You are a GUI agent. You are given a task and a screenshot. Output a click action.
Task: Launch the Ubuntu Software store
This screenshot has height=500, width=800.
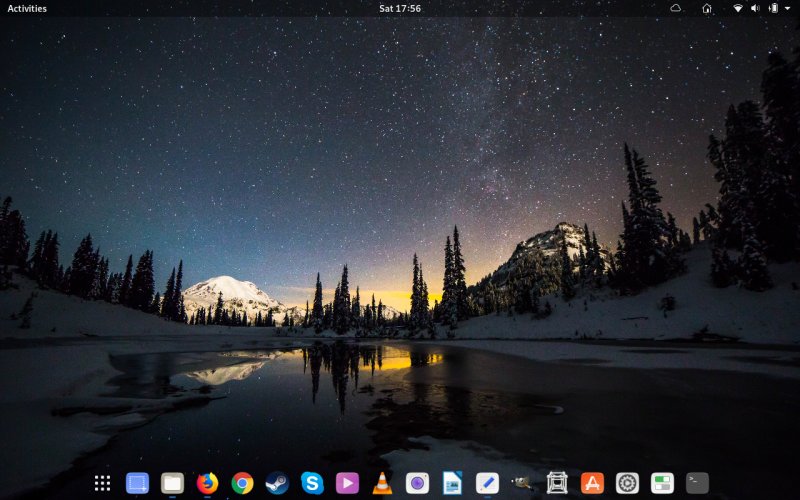592,483
